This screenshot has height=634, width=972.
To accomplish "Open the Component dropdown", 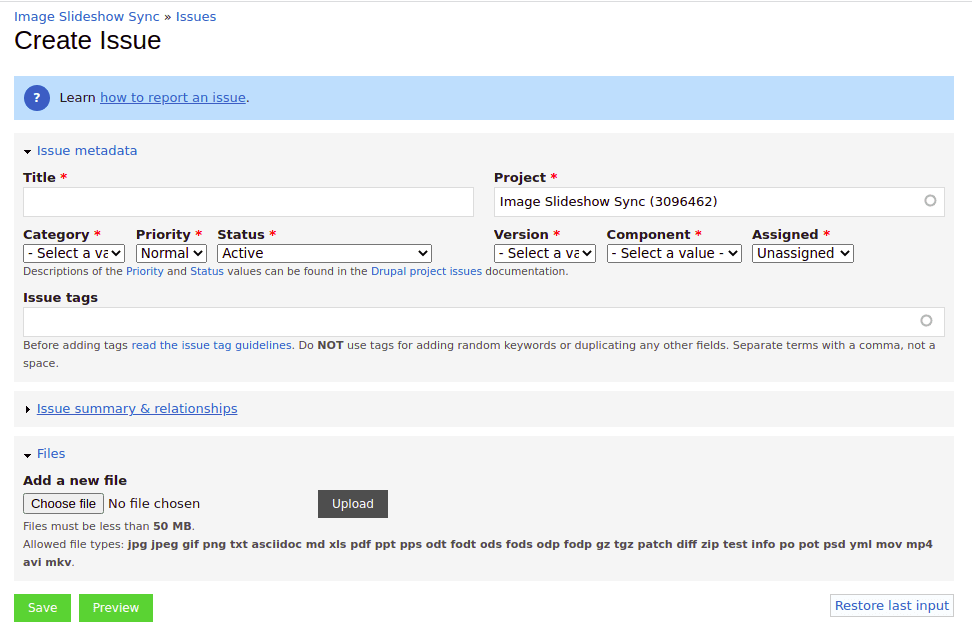I will point(674,253).
